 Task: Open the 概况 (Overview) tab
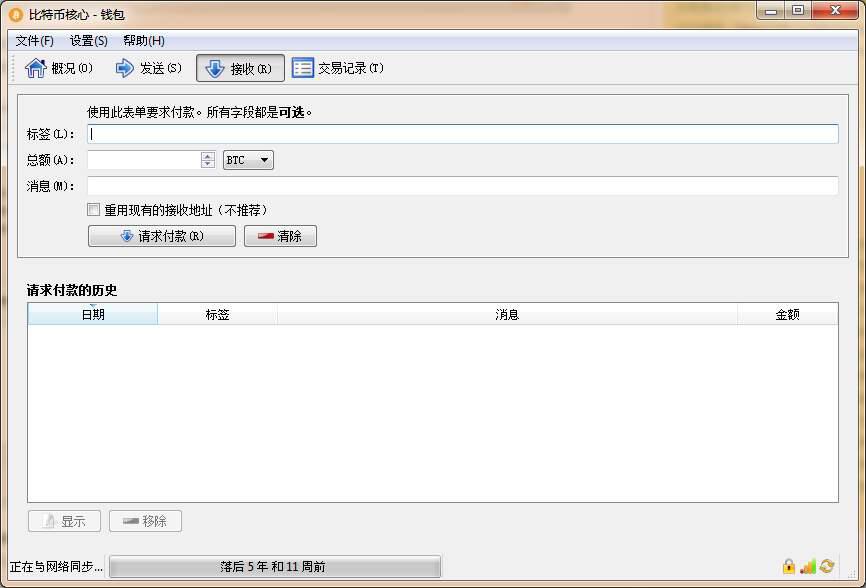59,68
